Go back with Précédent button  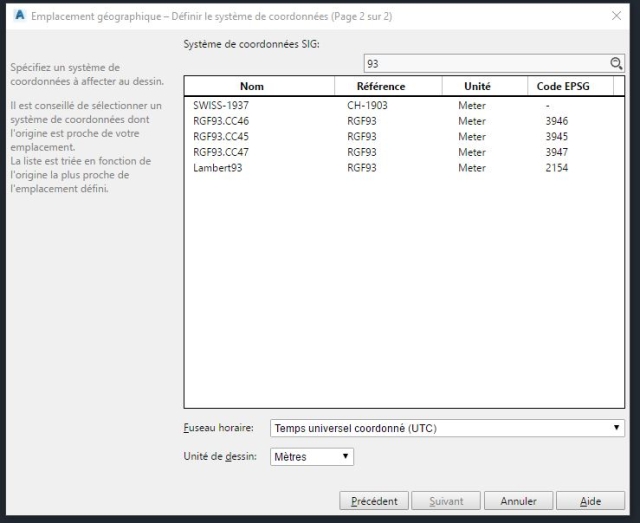click(374, 501)
